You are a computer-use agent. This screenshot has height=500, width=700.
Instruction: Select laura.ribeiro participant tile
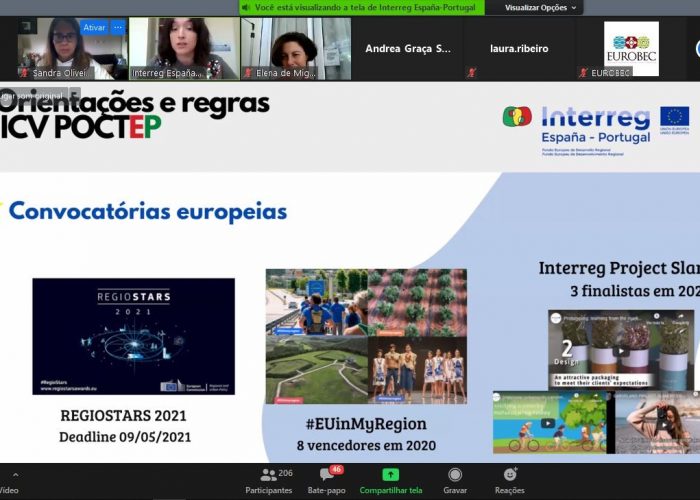pyautogui.click(x=519, y=49)
